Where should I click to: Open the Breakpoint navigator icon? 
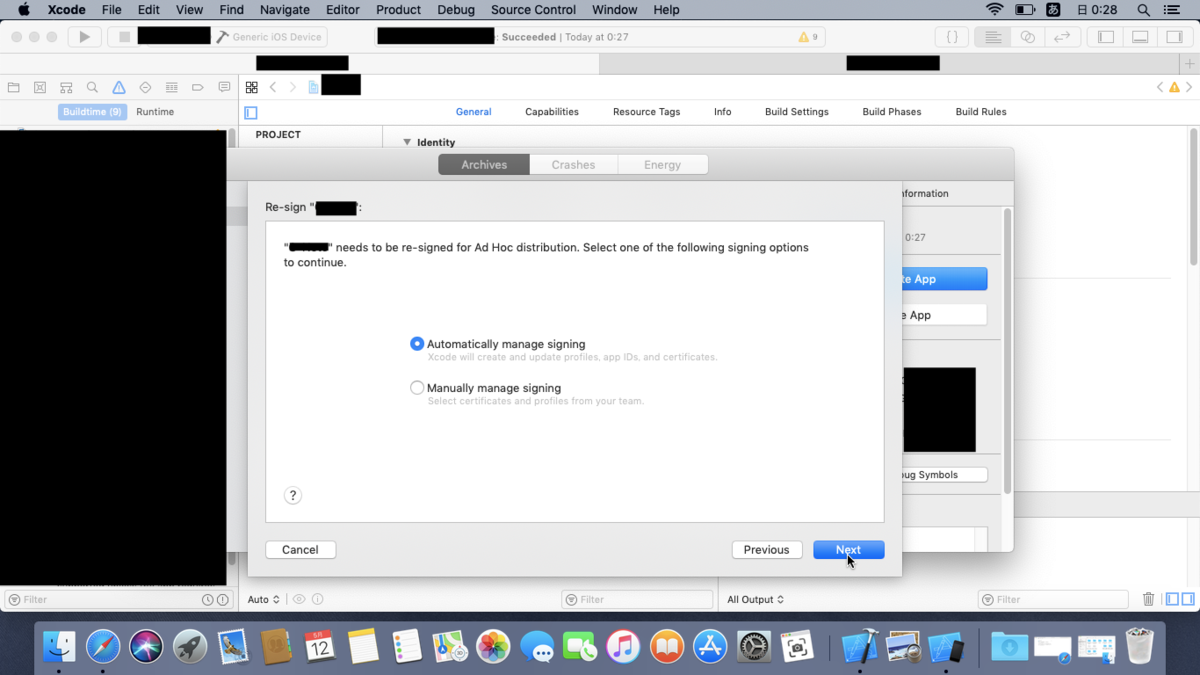[x=197, y=88]
